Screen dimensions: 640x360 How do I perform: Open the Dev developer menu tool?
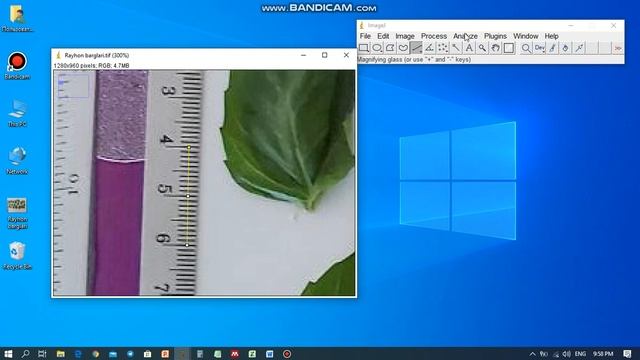pos(539,48)
